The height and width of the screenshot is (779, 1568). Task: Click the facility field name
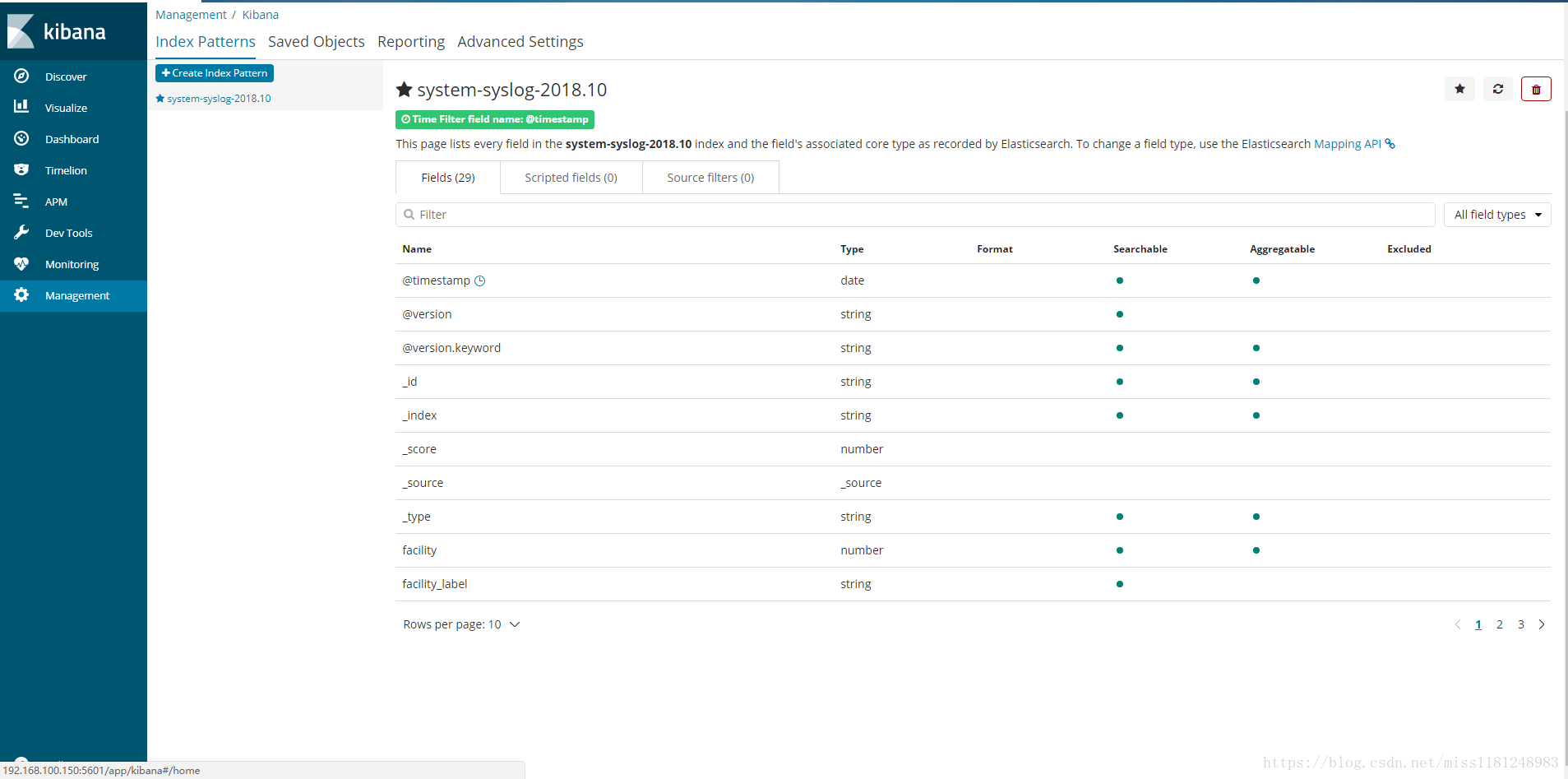point(419,550)
